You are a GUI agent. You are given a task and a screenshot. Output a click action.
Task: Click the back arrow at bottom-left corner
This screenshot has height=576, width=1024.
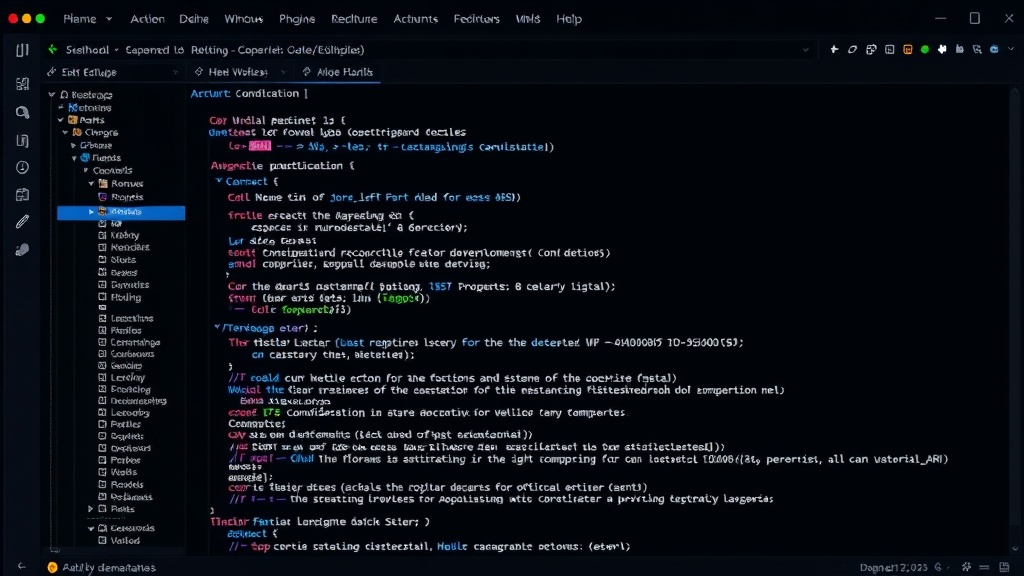point(22,566)
